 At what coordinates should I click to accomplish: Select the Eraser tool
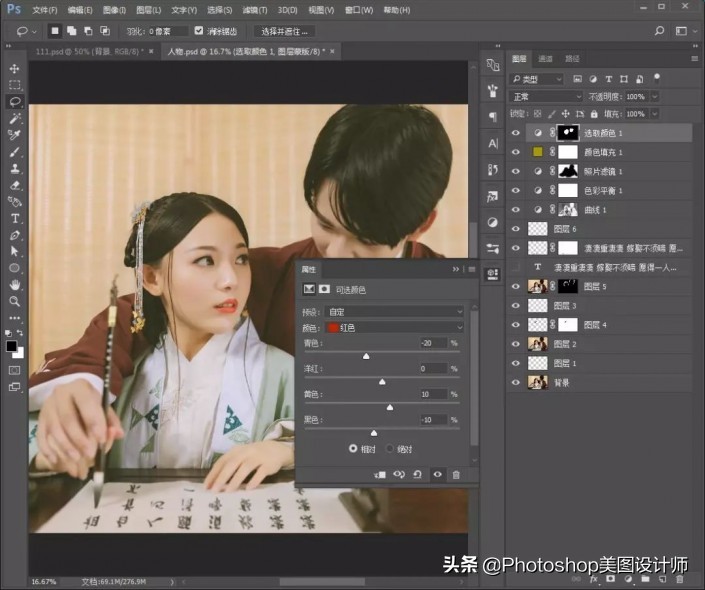coord(14,185)
